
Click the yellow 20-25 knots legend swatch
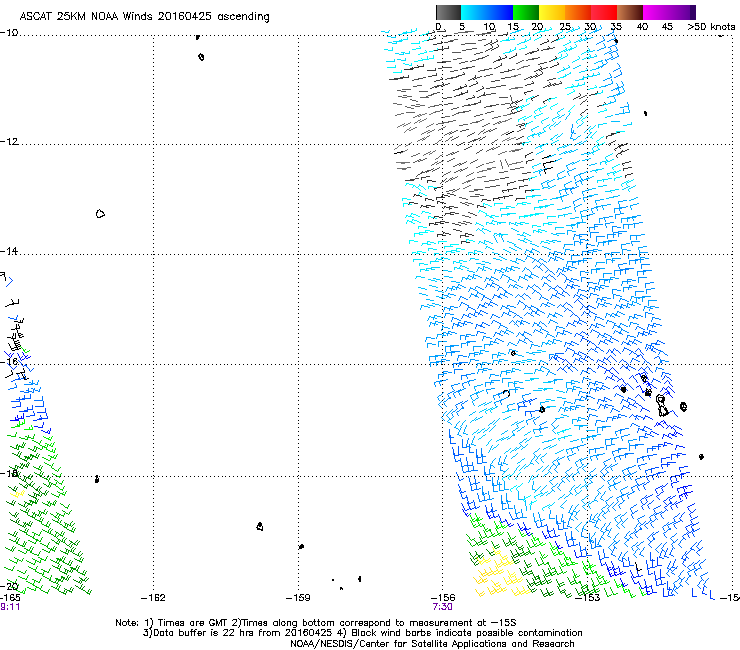coord(552,12)
